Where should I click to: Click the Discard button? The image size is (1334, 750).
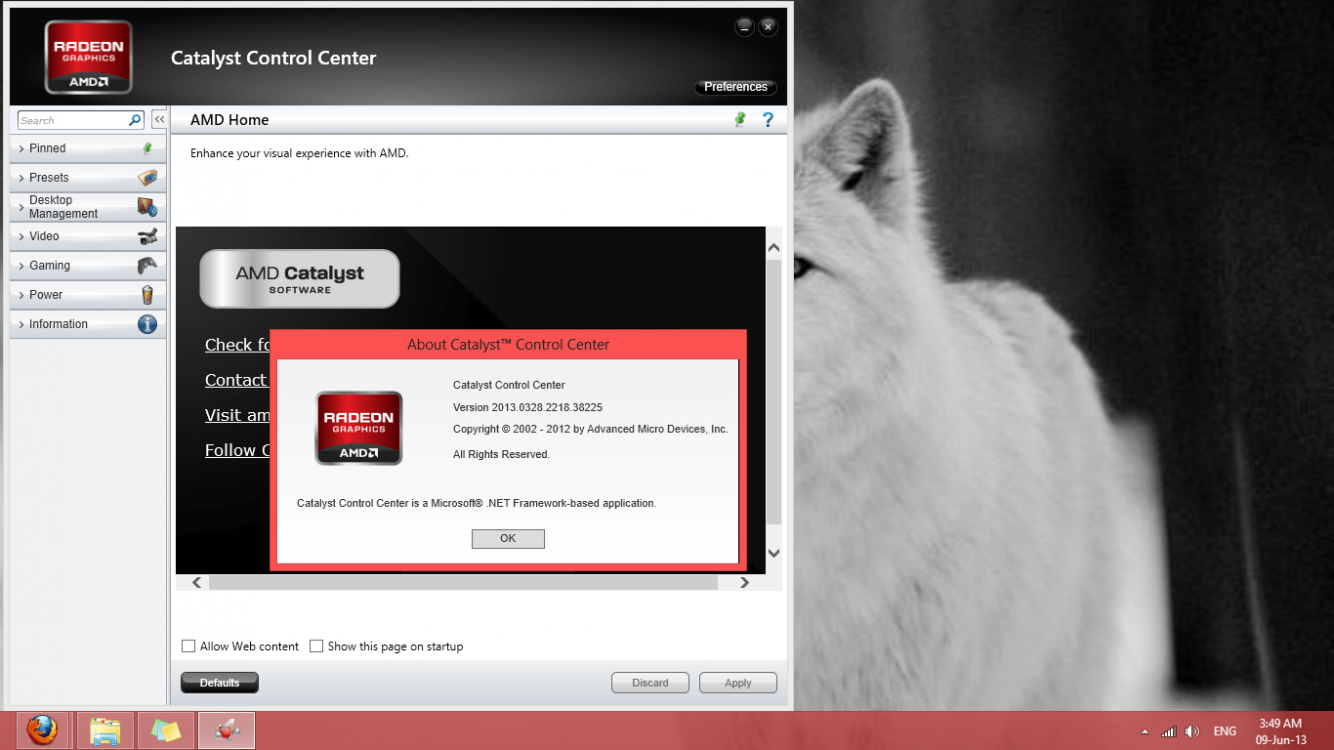650,683
